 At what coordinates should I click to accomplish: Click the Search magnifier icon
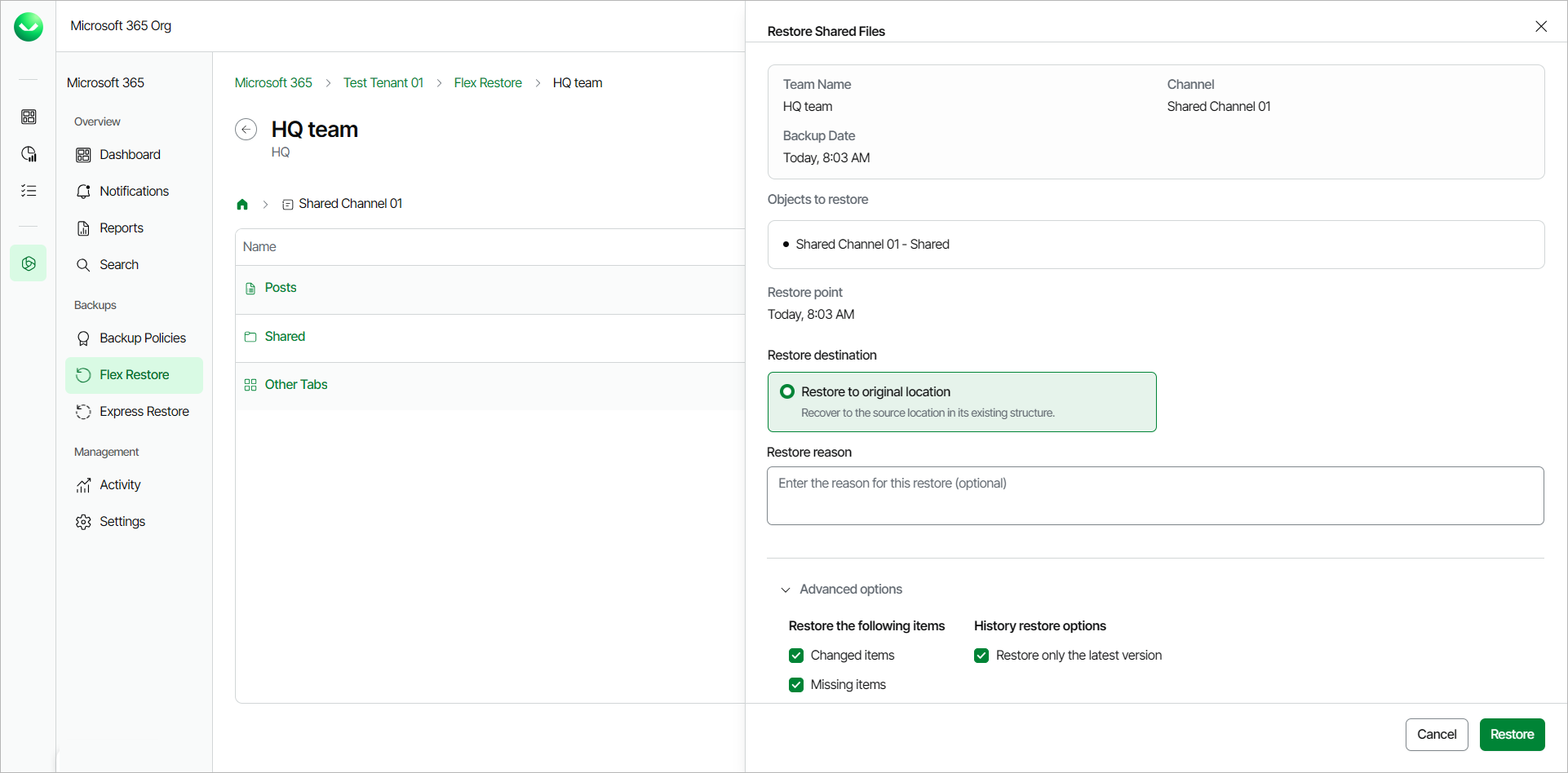[x=83, y=265]
